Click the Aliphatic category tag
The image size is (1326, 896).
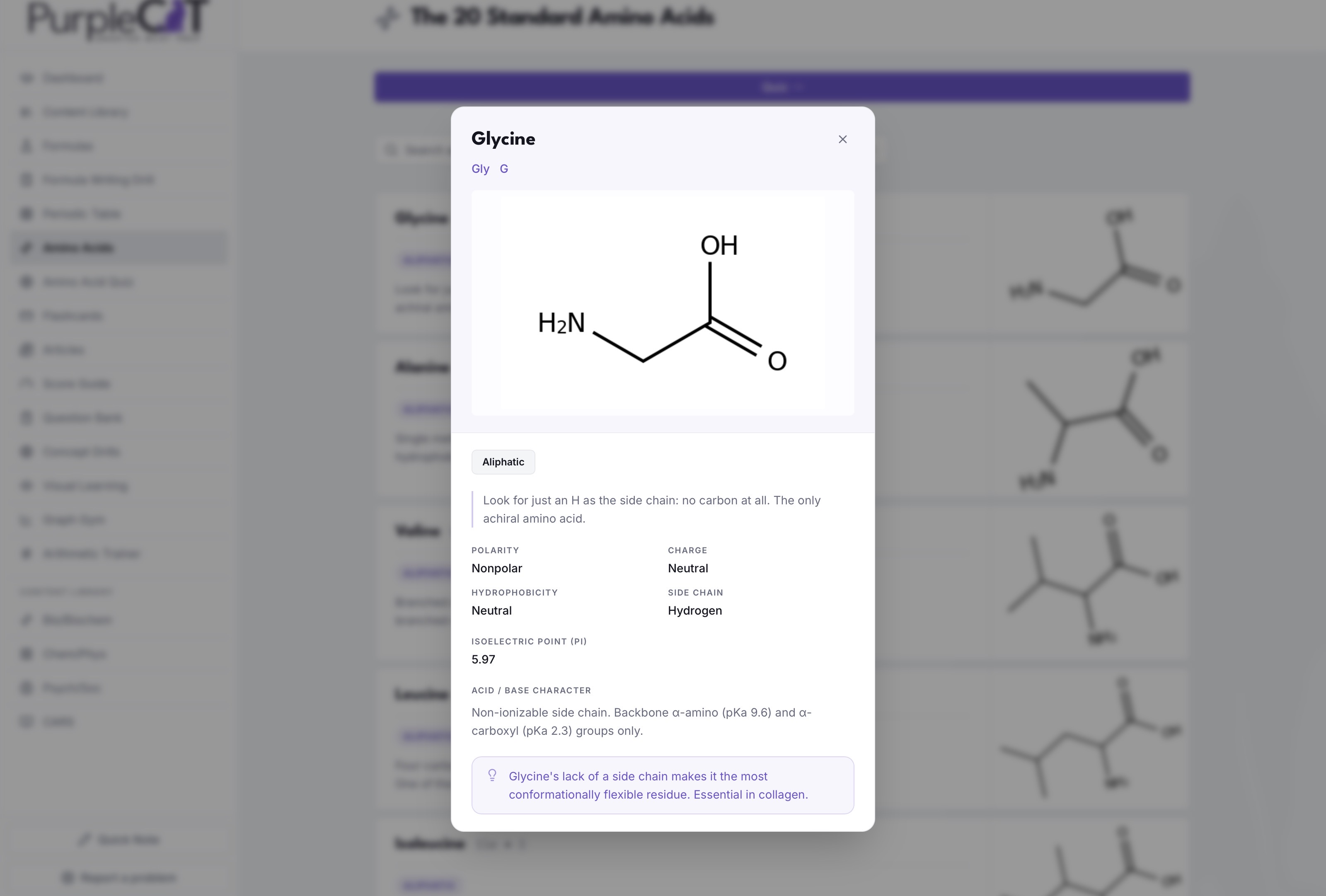click(503, 462)
